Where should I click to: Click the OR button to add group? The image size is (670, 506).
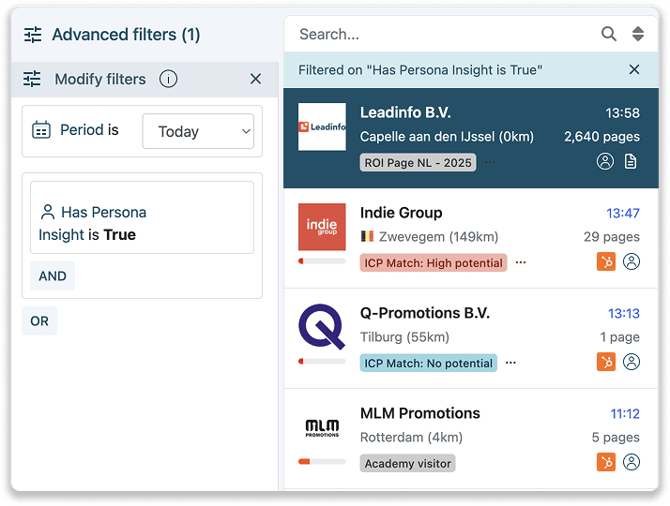tap(39, 321)
